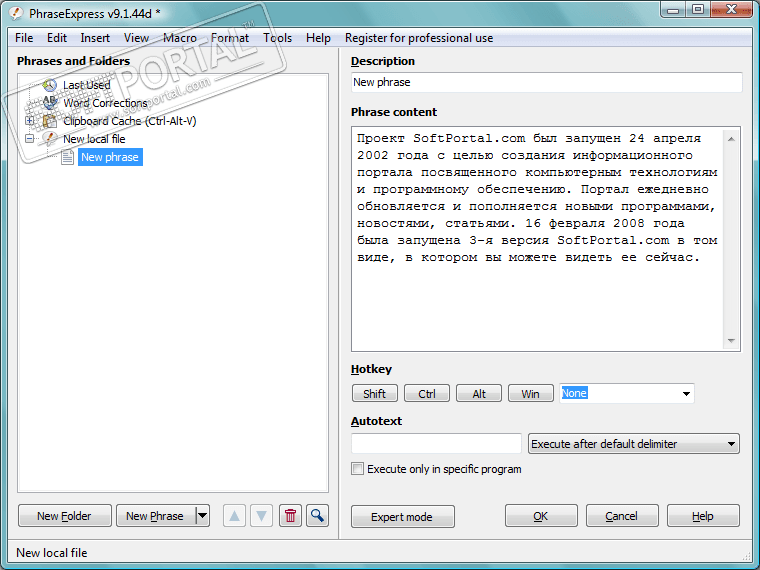Toggle the Ctrl hotkey modifier
The image size is (760, 570).
pos(427,394)
